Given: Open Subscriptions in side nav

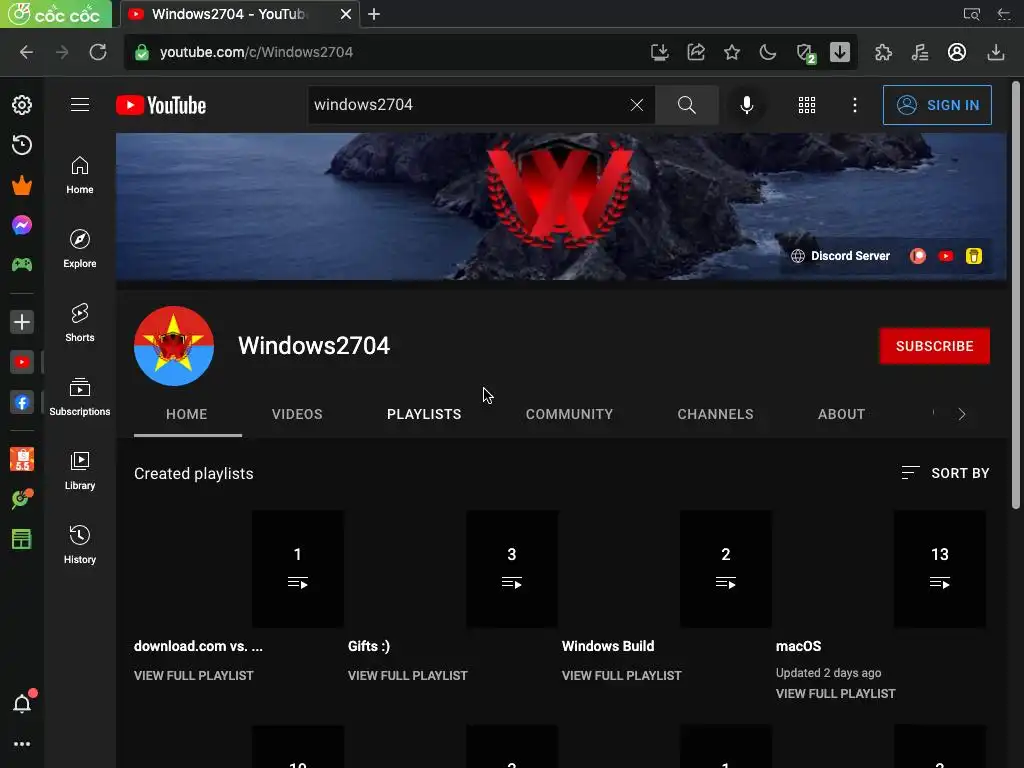Looking at the screenshot, I should point(80,396).
